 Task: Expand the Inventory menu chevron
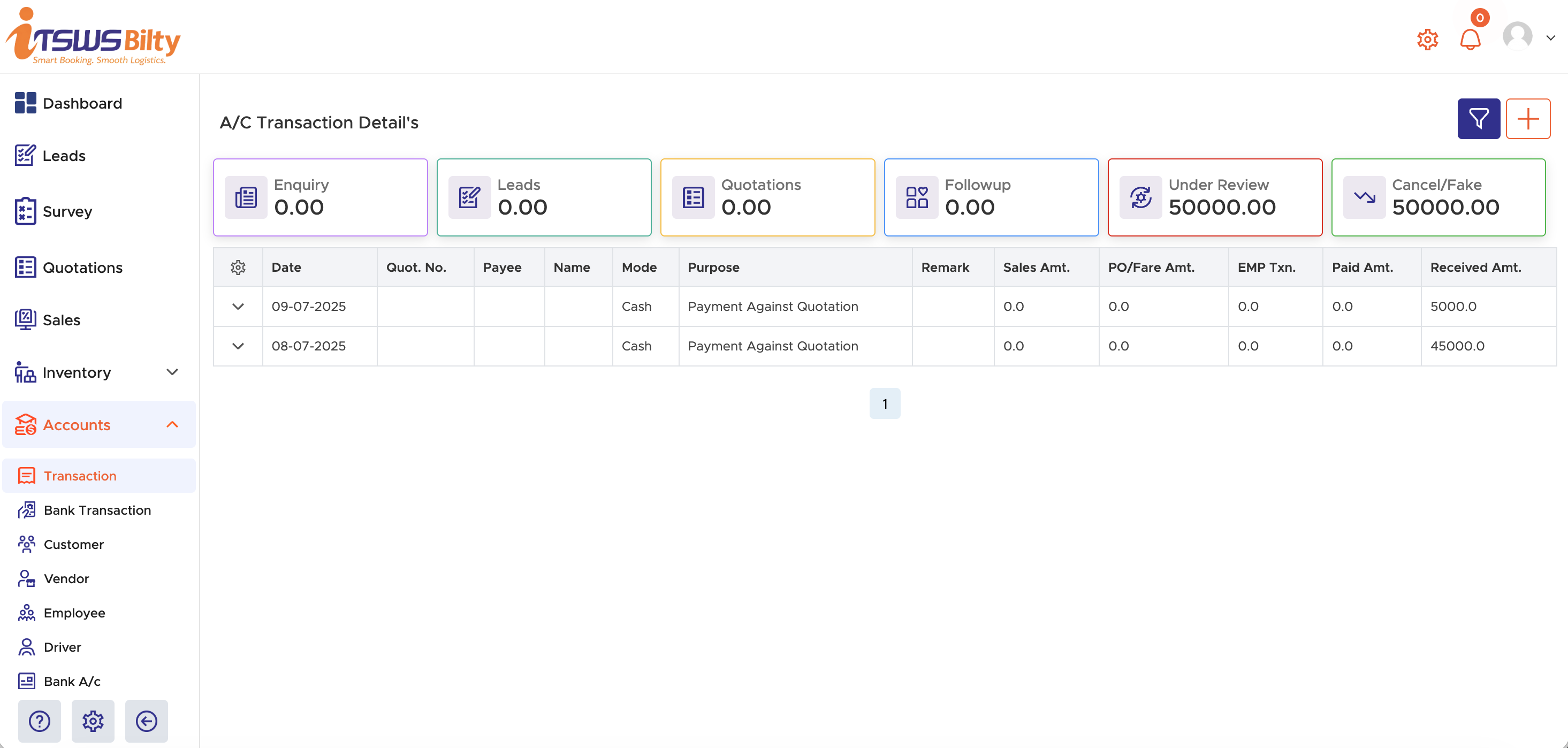(x=172, y=372)
